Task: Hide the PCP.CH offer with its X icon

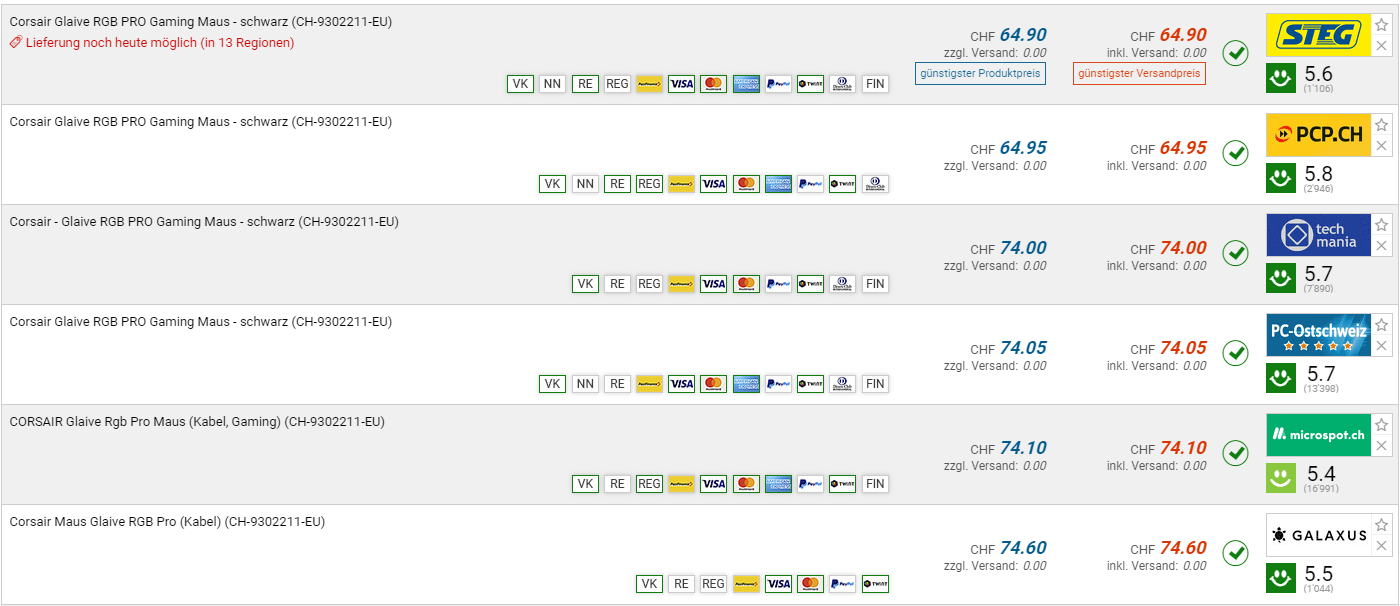Action: pos(1382,146)
